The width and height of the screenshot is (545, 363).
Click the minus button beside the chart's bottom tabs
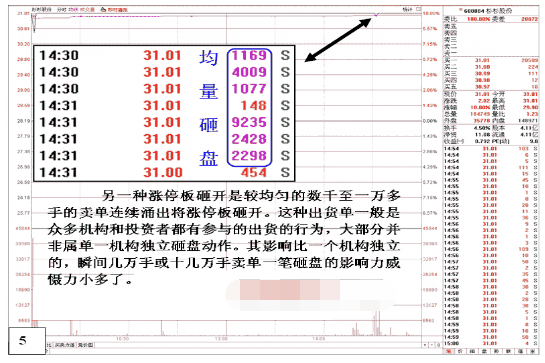[x=432, y=345]
